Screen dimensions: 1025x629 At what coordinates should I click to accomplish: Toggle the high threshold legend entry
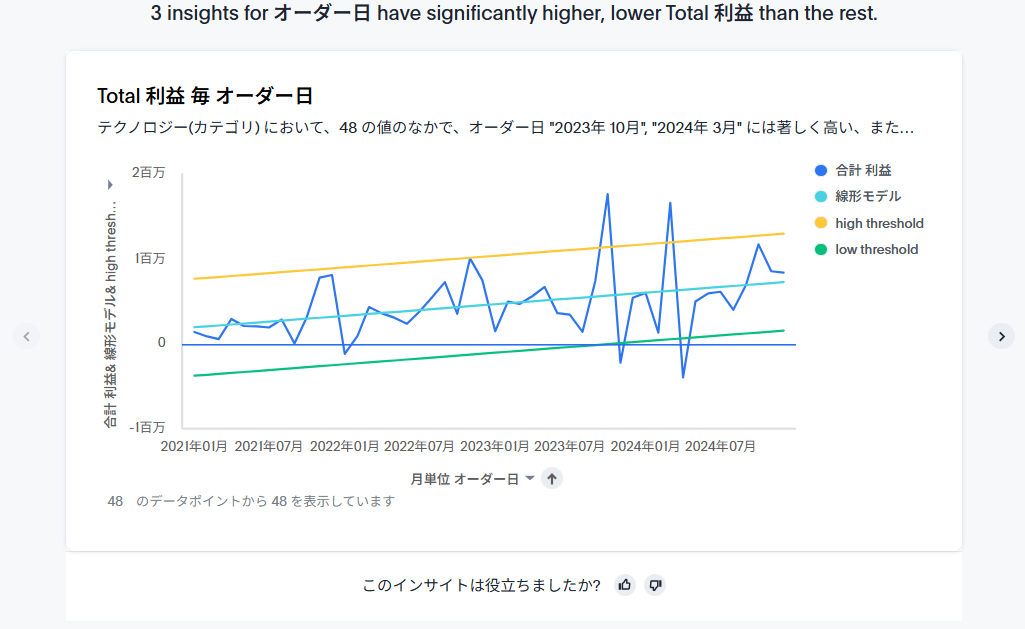click(879, 223)
